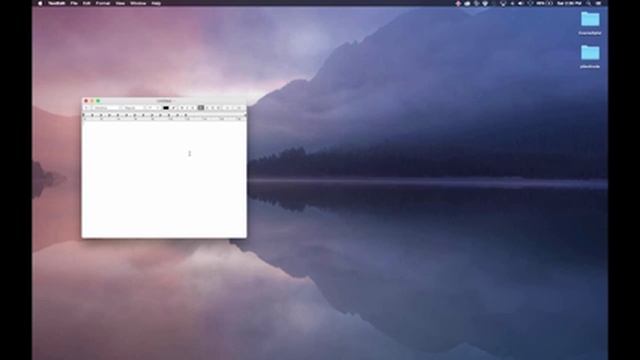The height and width of the screenshot is (360, 640).
Task: Open the volume status icon
Action: coord(520,3)
